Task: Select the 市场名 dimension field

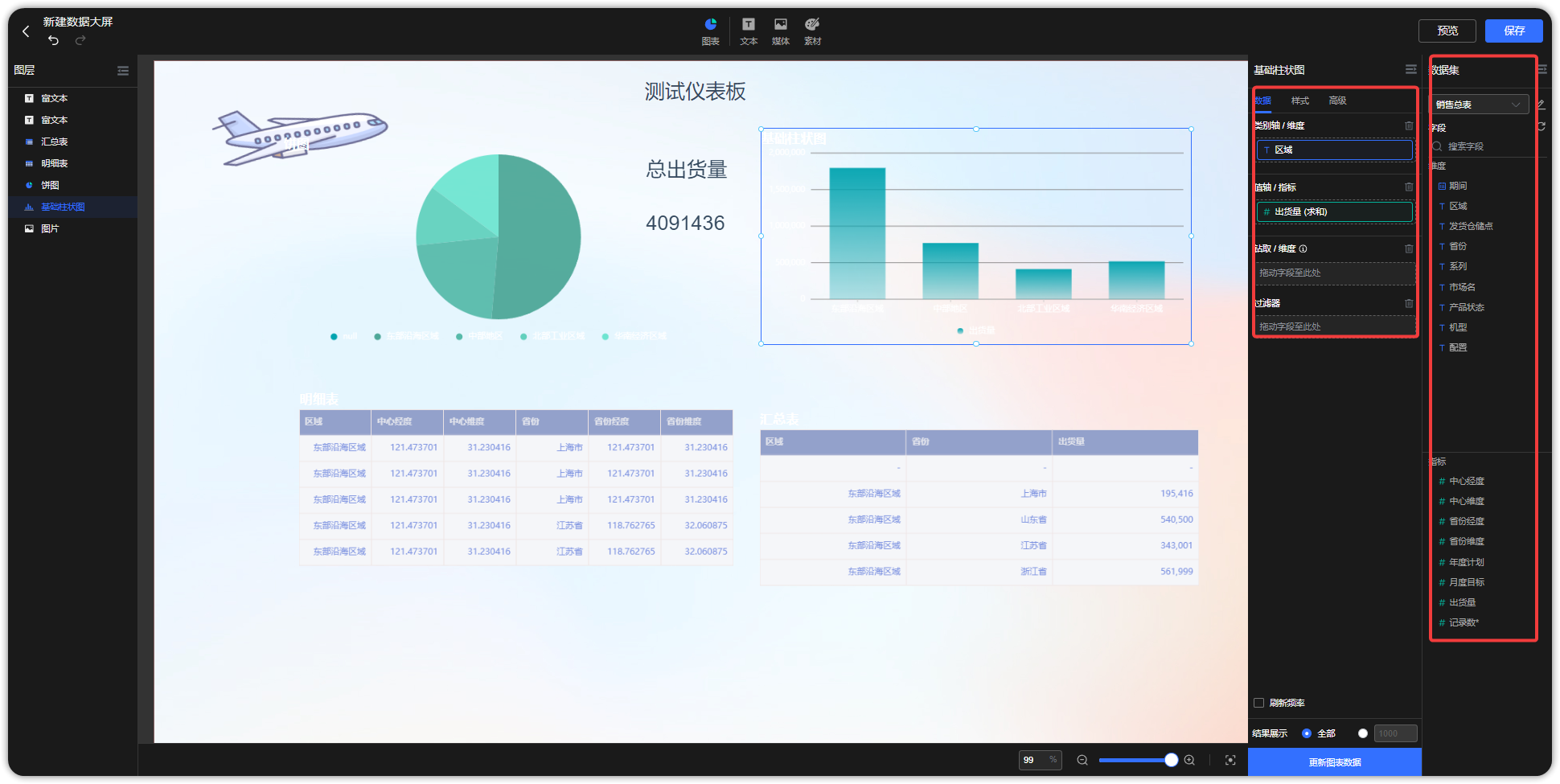Action: (x=1462, y=287)
